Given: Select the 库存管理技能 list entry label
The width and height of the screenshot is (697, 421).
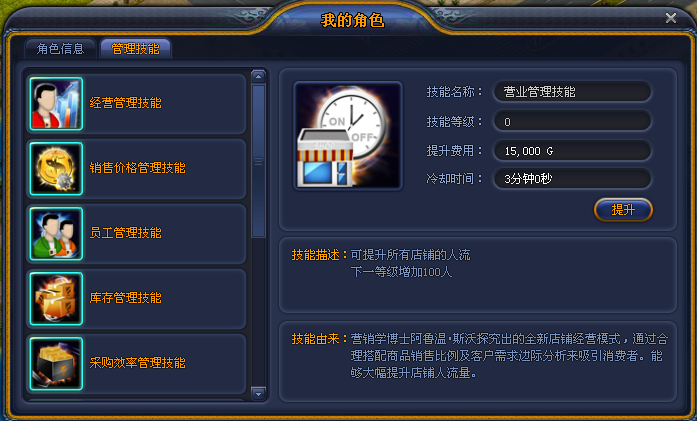Looking at the screenshot, I should point(125,297).
